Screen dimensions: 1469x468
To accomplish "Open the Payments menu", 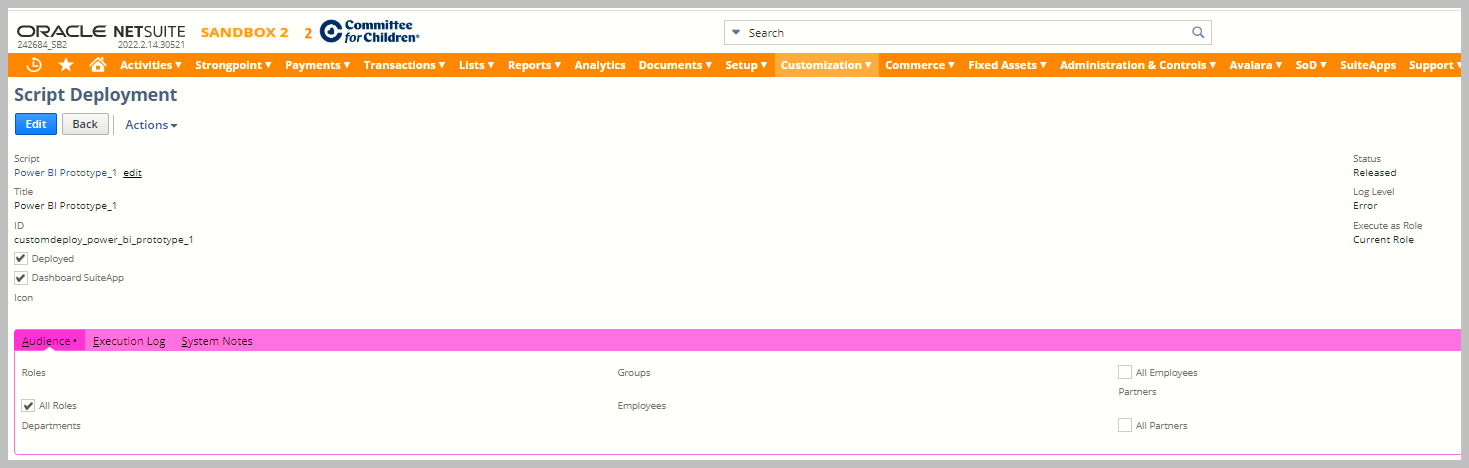I will click(x=317, y=65).
